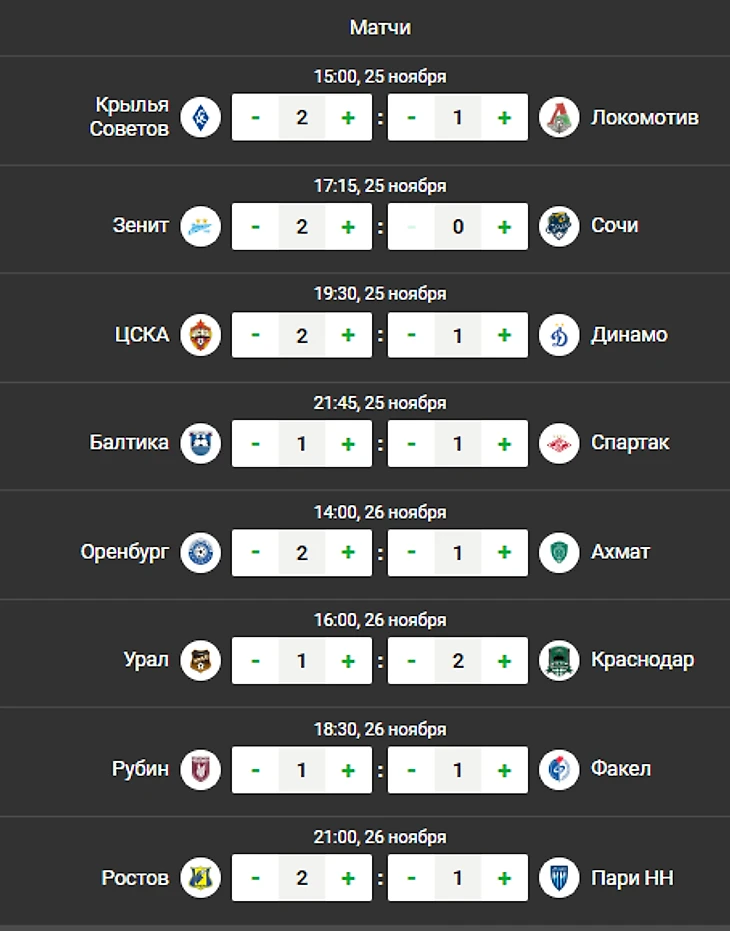
Task: Click the Lokomotiv team logo
Action: tap(559, 118)
